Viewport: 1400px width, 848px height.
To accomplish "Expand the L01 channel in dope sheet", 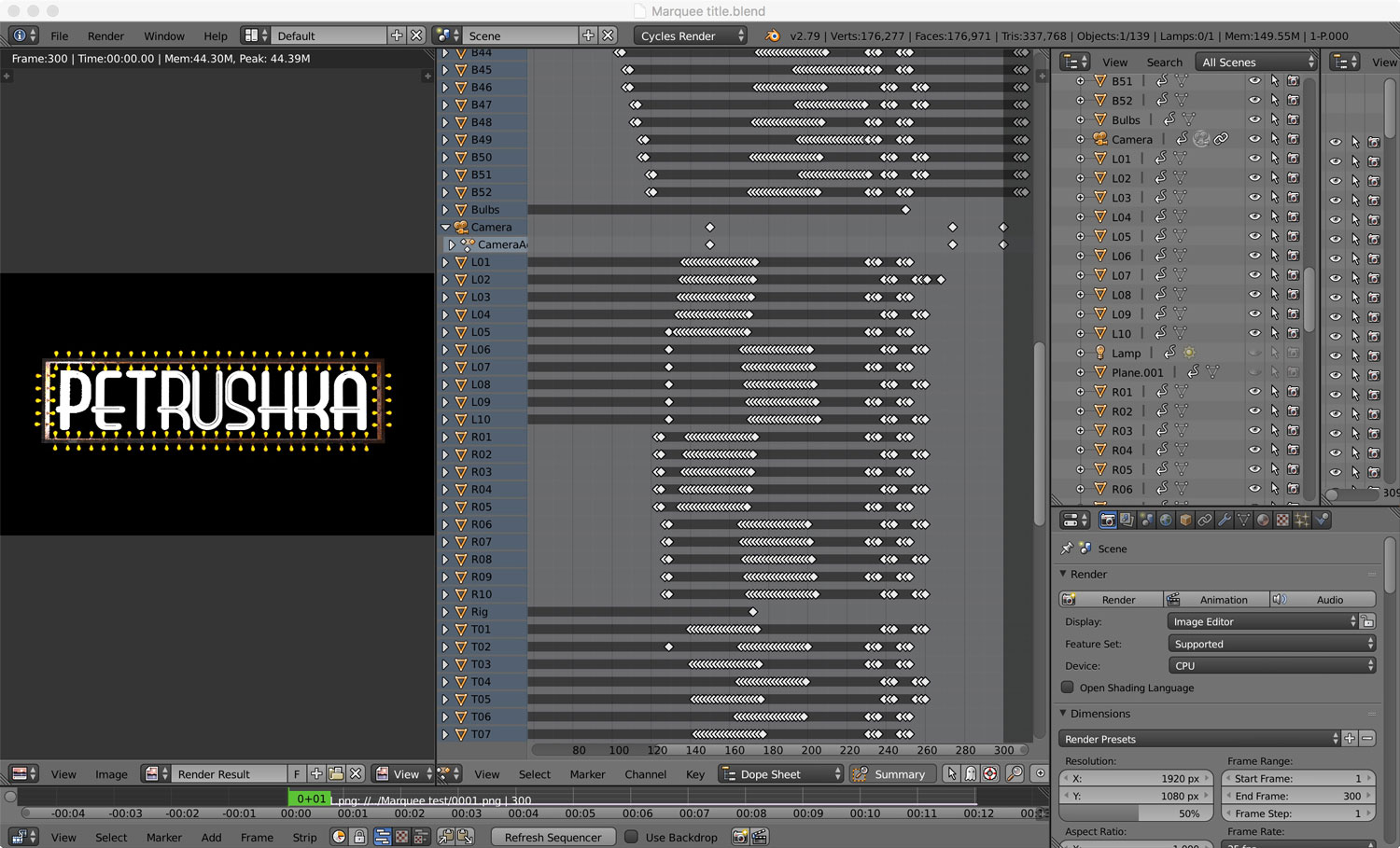I will [445, 262].
